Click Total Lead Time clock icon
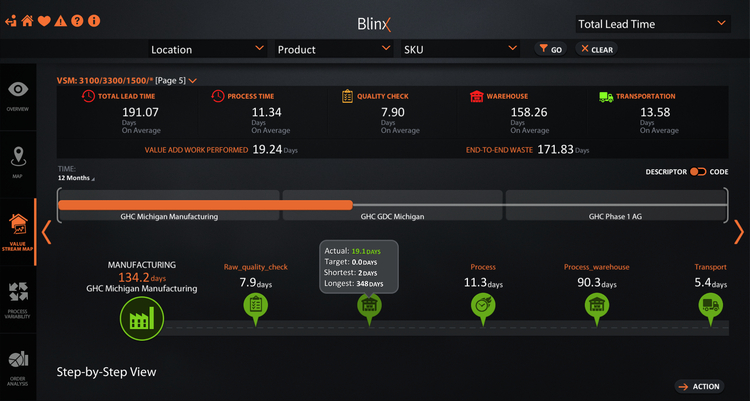The width and height of the screenshot is (750, 401). click(88, 96)
